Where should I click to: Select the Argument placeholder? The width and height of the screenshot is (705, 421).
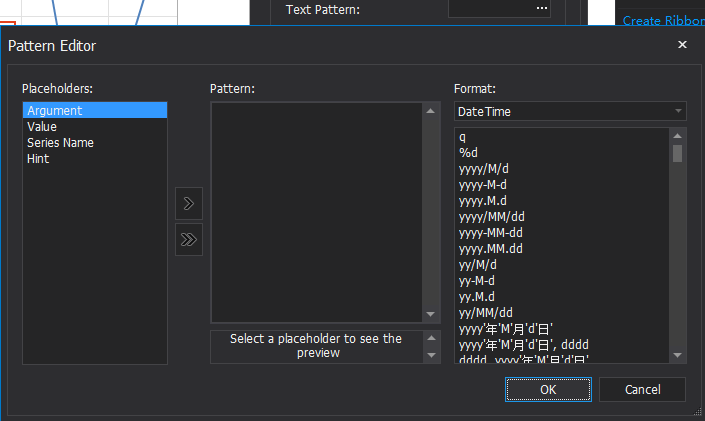tap(94, 111)
